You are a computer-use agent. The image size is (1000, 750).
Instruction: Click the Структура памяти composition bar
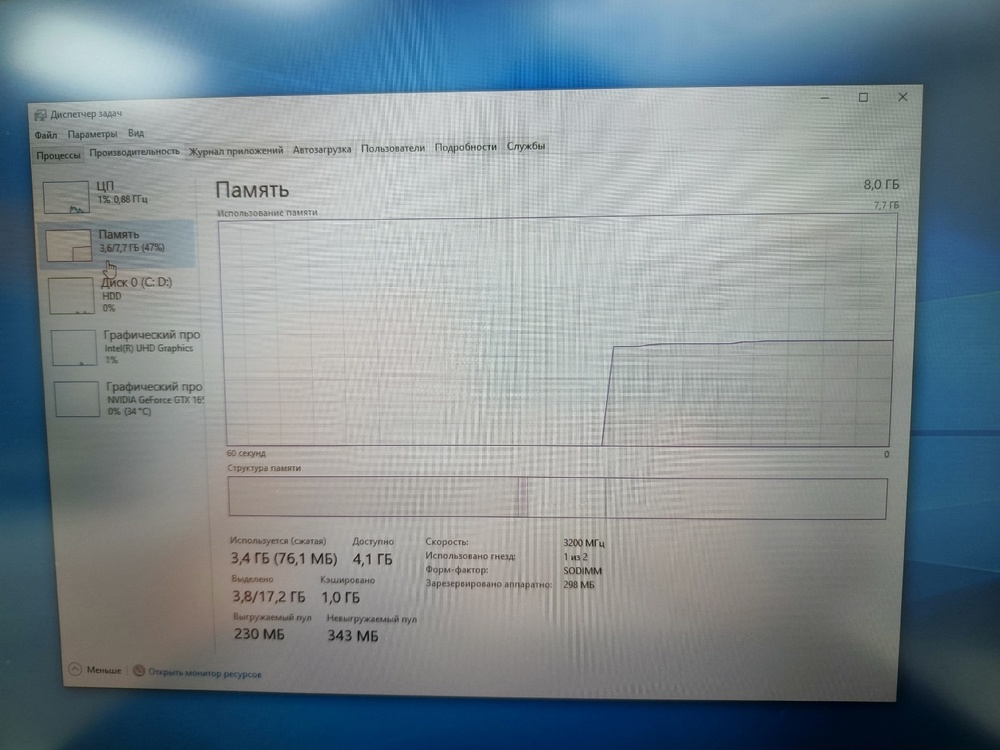click(557, 498)
